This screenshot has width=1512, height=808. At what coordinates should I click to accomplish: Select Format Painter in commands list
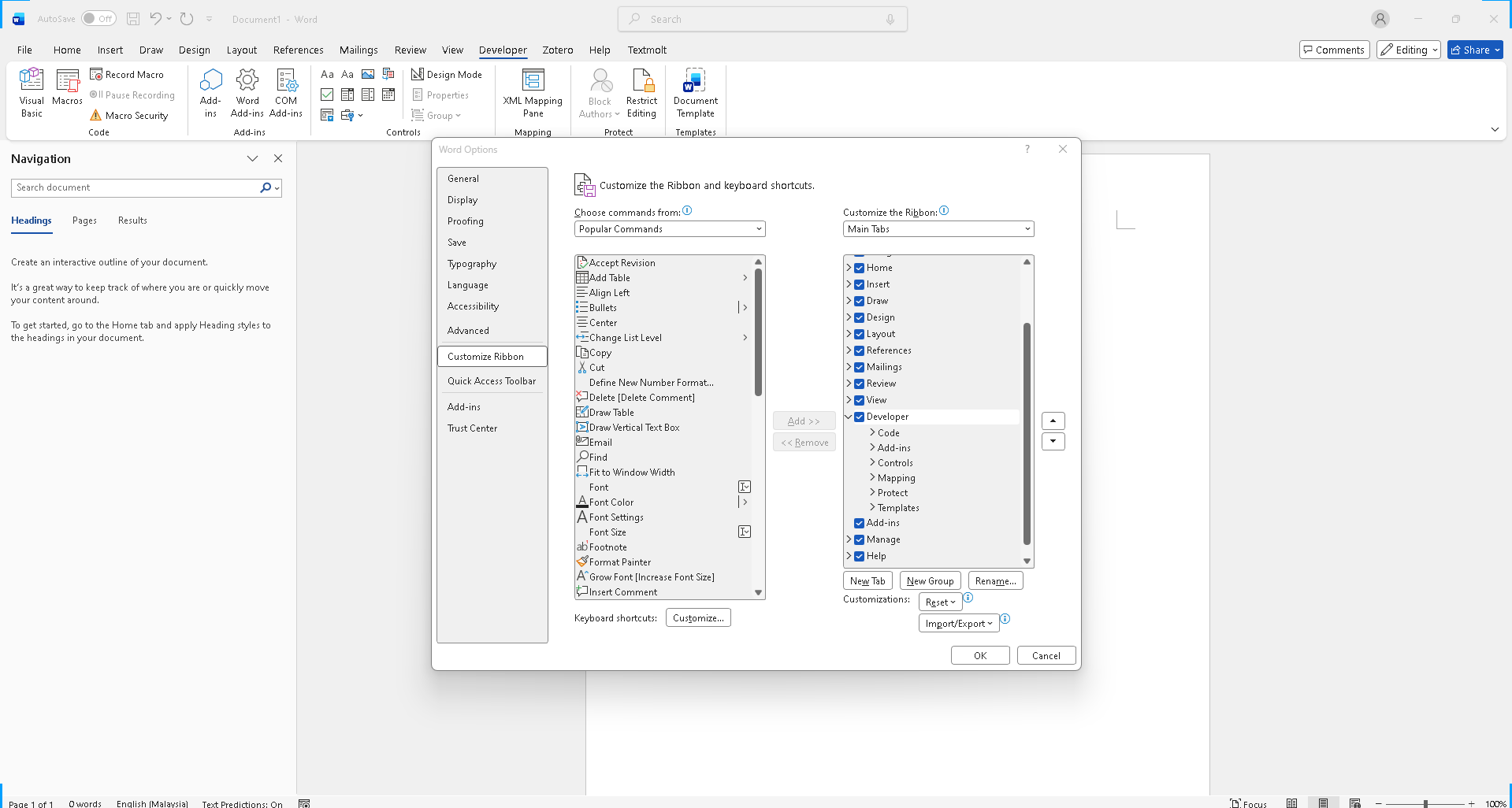coord(663,562)
